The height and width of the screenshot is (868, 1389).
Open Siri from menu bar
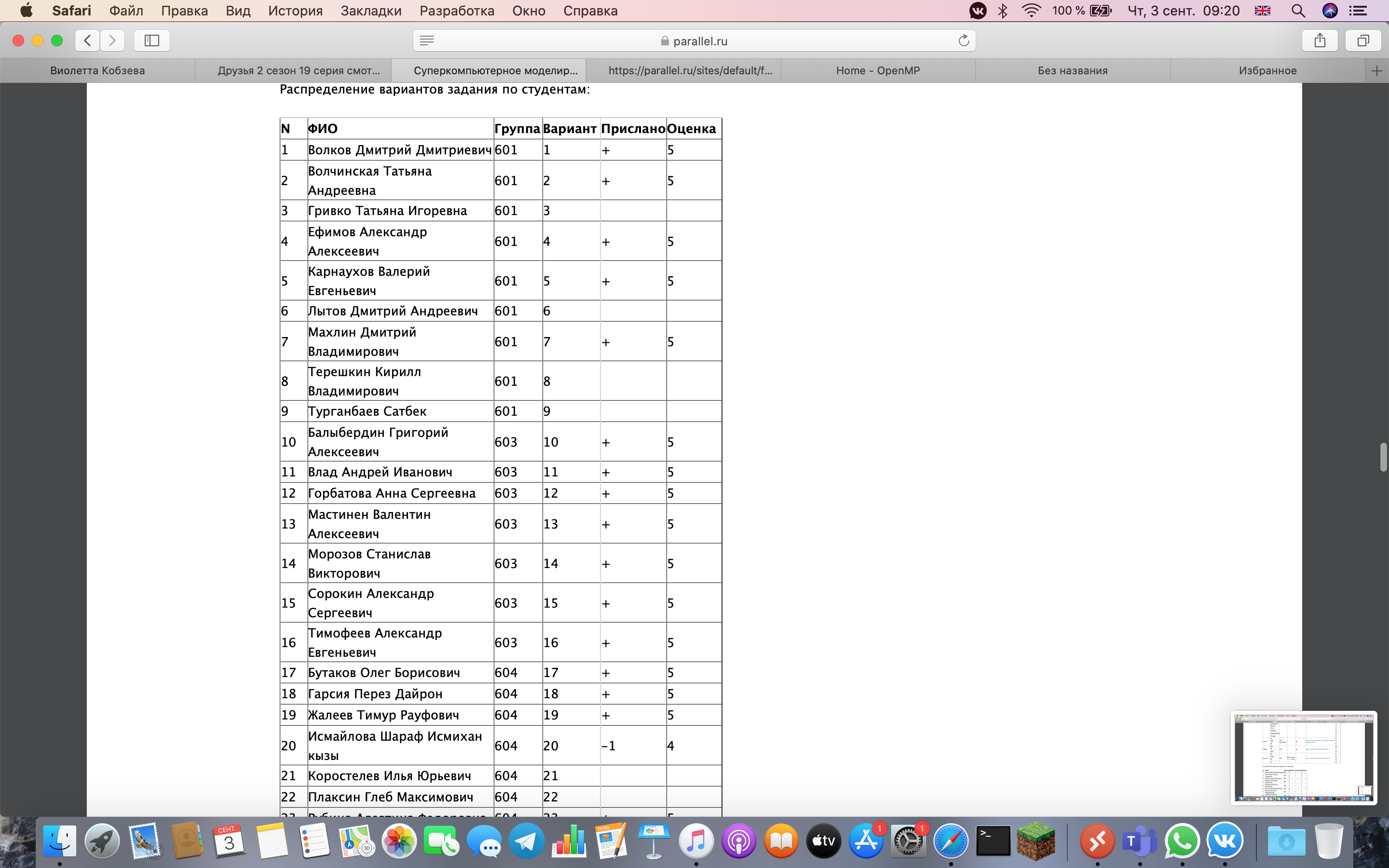click(x=1330, y=10)
